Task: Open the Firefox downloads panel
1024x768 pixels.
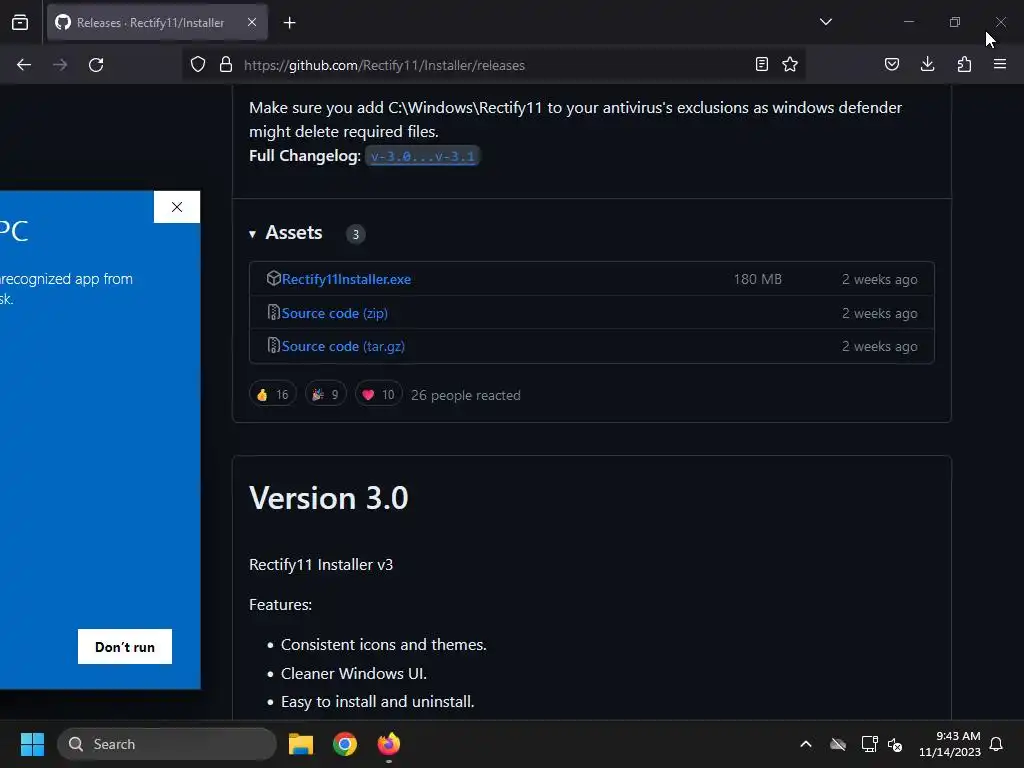Action: click(x=927, y=64)
